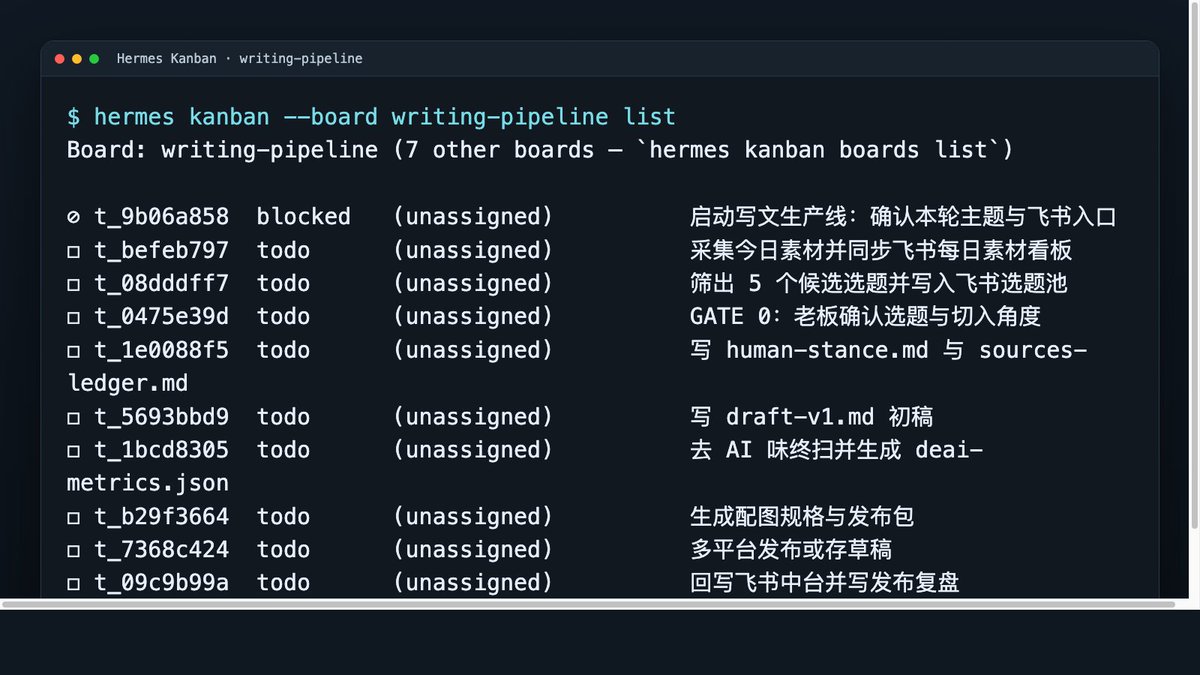Click the blocked status of task t_9b06a858
This screenshot has height=675, width=1200.
coord(304,216)
